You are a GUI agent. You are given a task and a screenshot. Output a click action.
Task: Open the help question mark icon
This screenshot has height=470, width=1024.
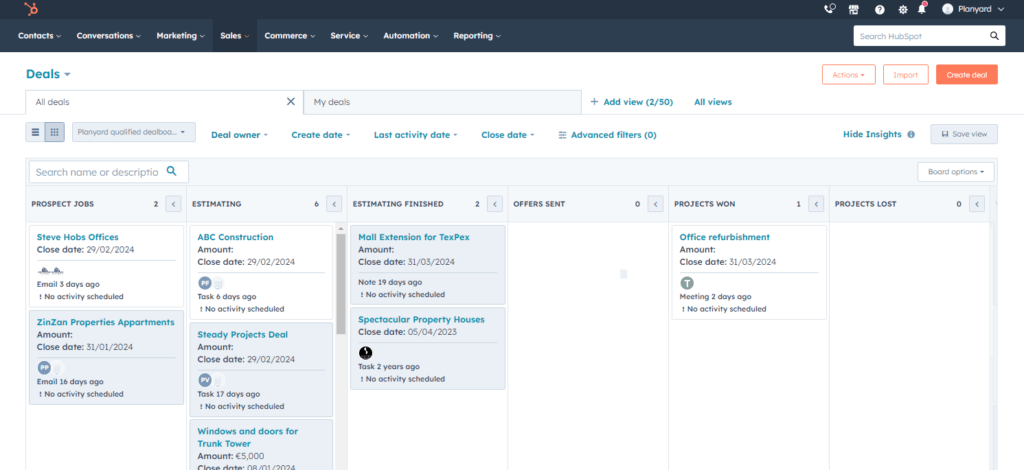(880, 9)
